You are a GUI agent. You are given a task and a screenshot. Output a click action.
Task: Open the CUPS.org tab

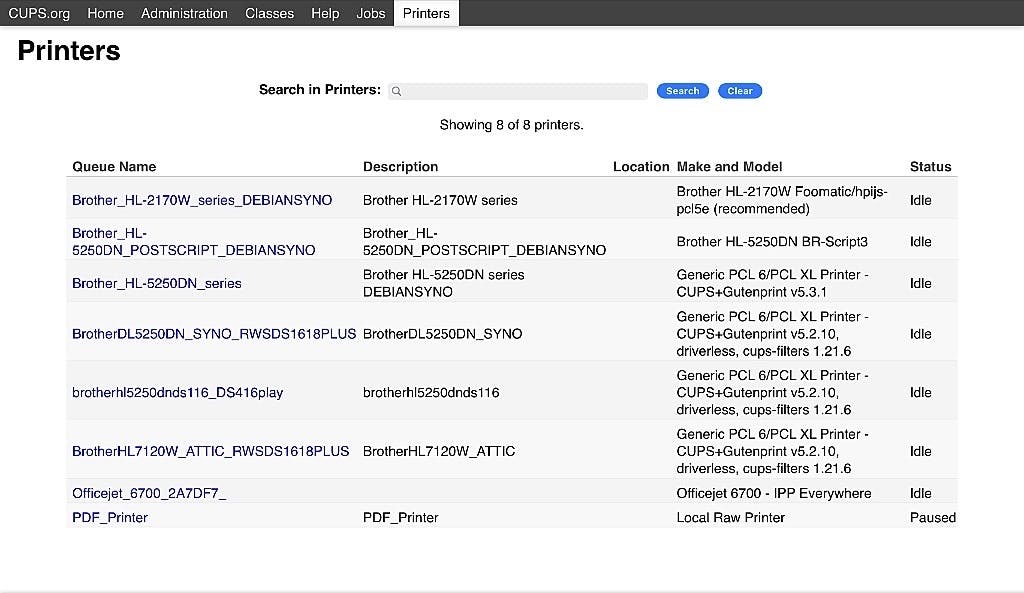click(39, 13)
